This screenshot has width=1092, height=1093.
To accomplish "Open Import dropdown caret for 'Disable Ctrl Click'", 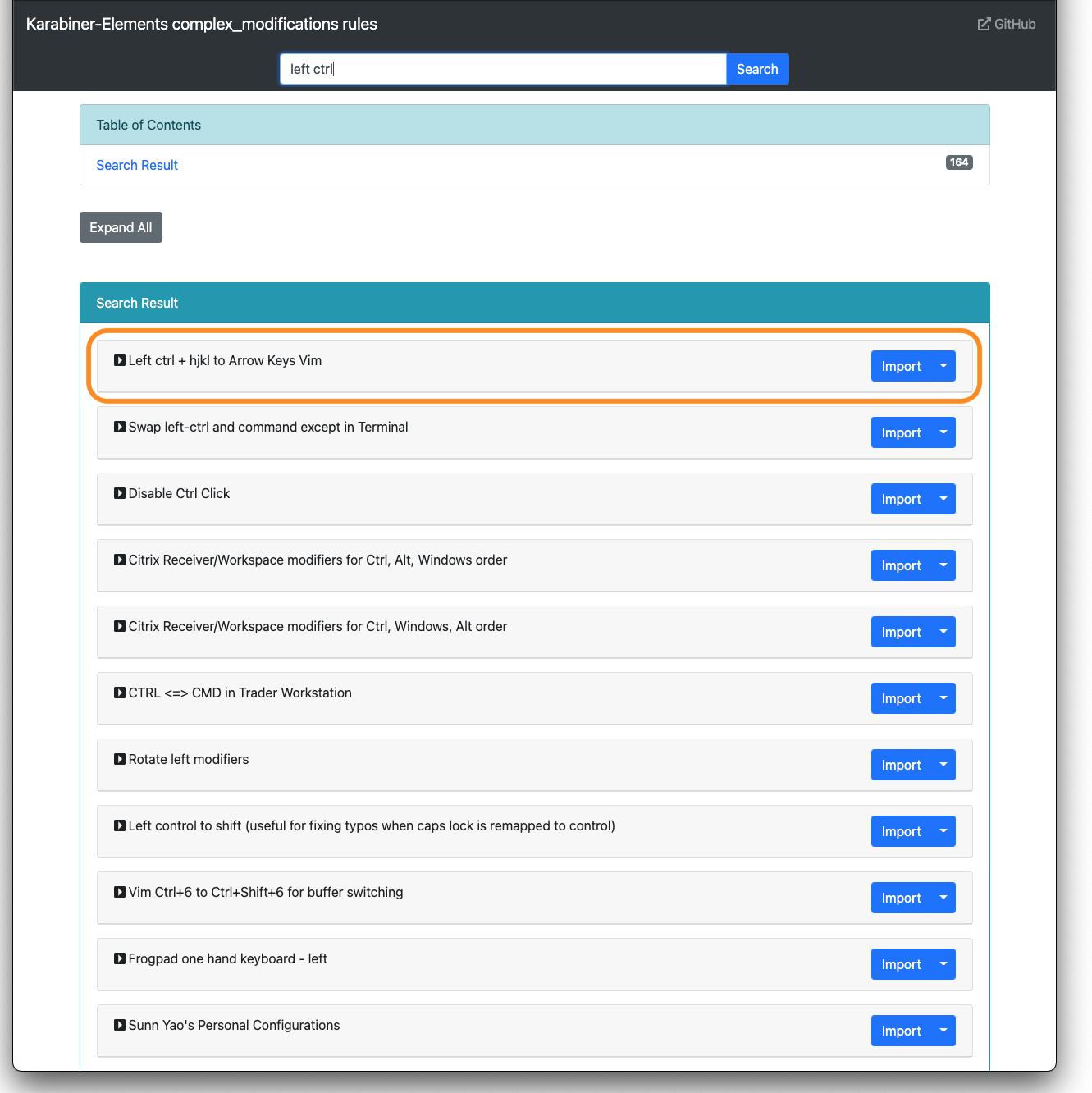I will point(944,499).
